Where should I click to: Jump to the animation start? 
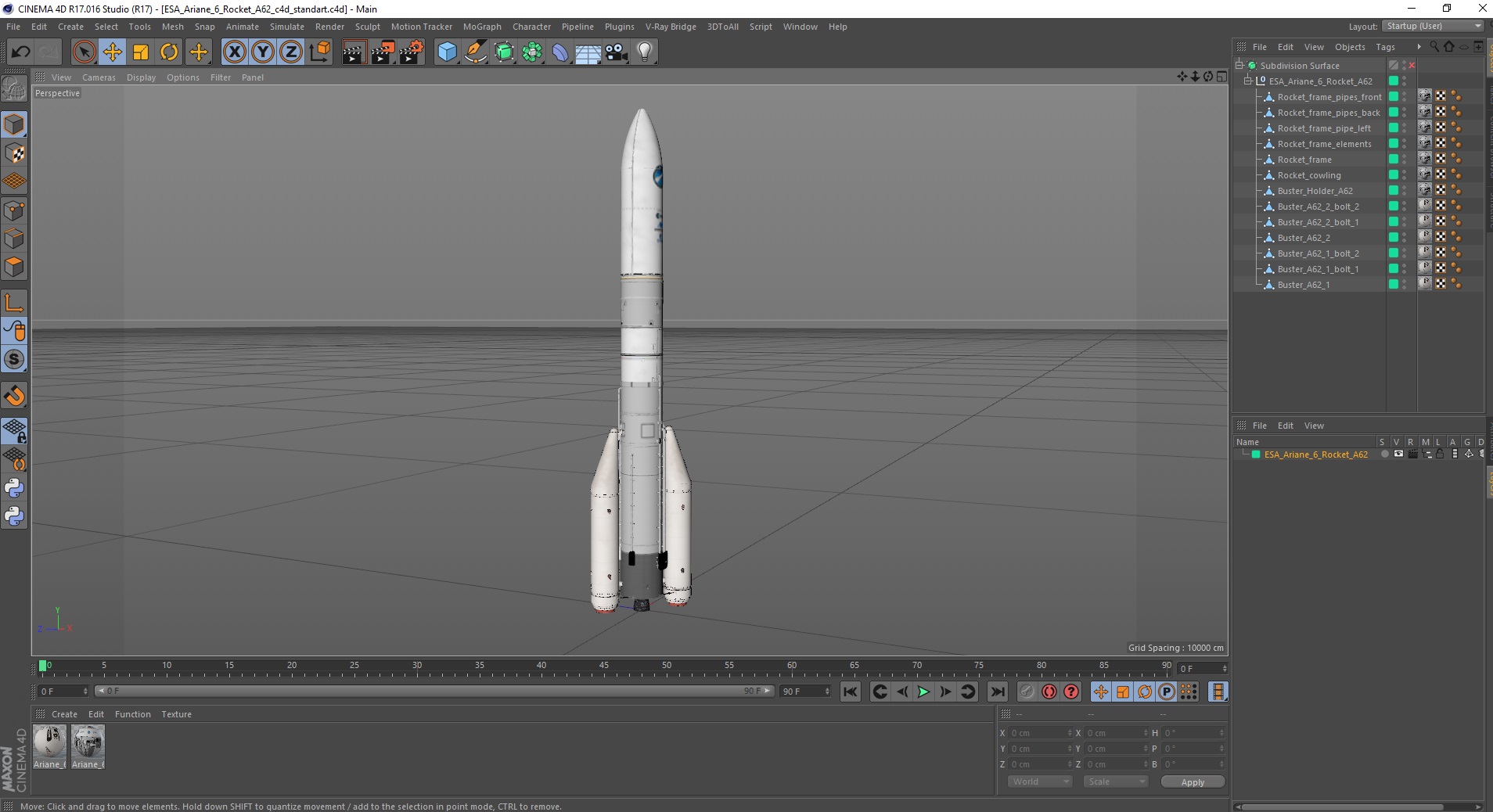(x=851, y=692)
